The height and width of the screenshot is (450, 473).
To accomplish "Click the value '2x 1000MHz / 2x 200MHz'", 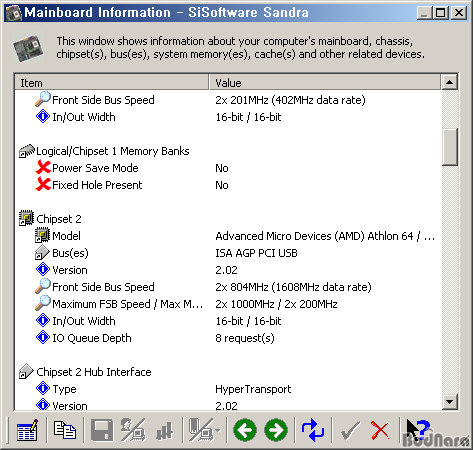I will (276, 304).
